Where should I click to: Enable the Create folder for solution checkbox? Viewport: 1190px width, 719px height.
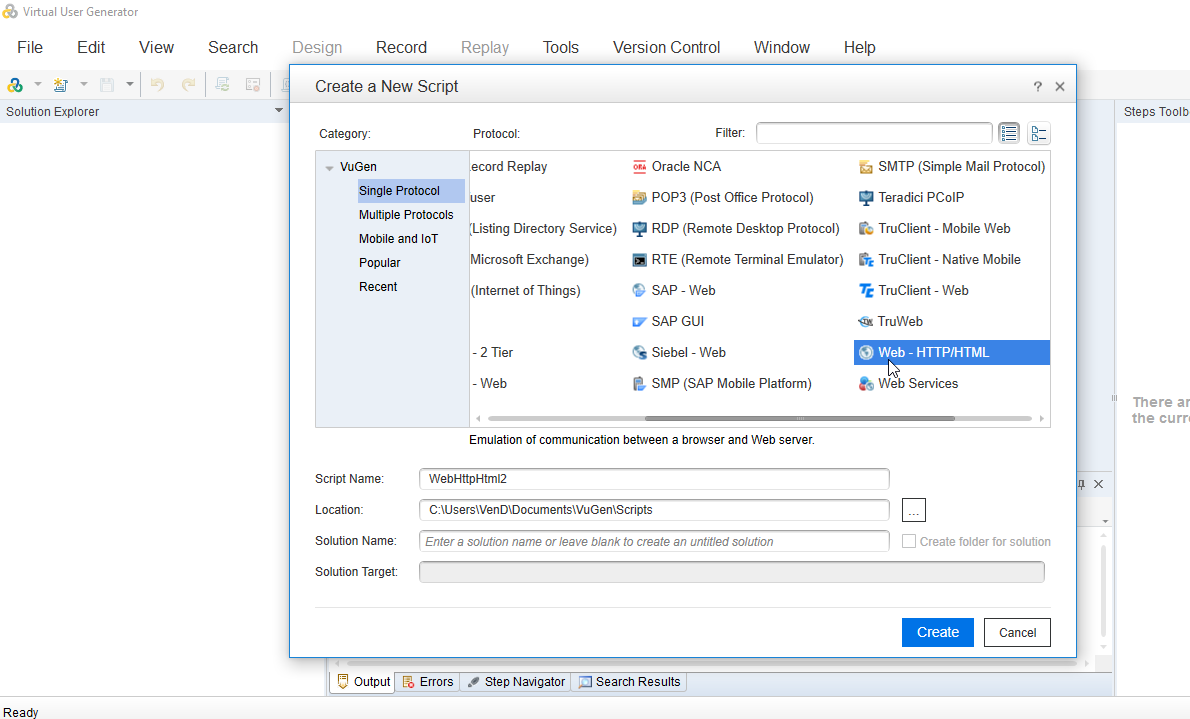click(908, 541)
